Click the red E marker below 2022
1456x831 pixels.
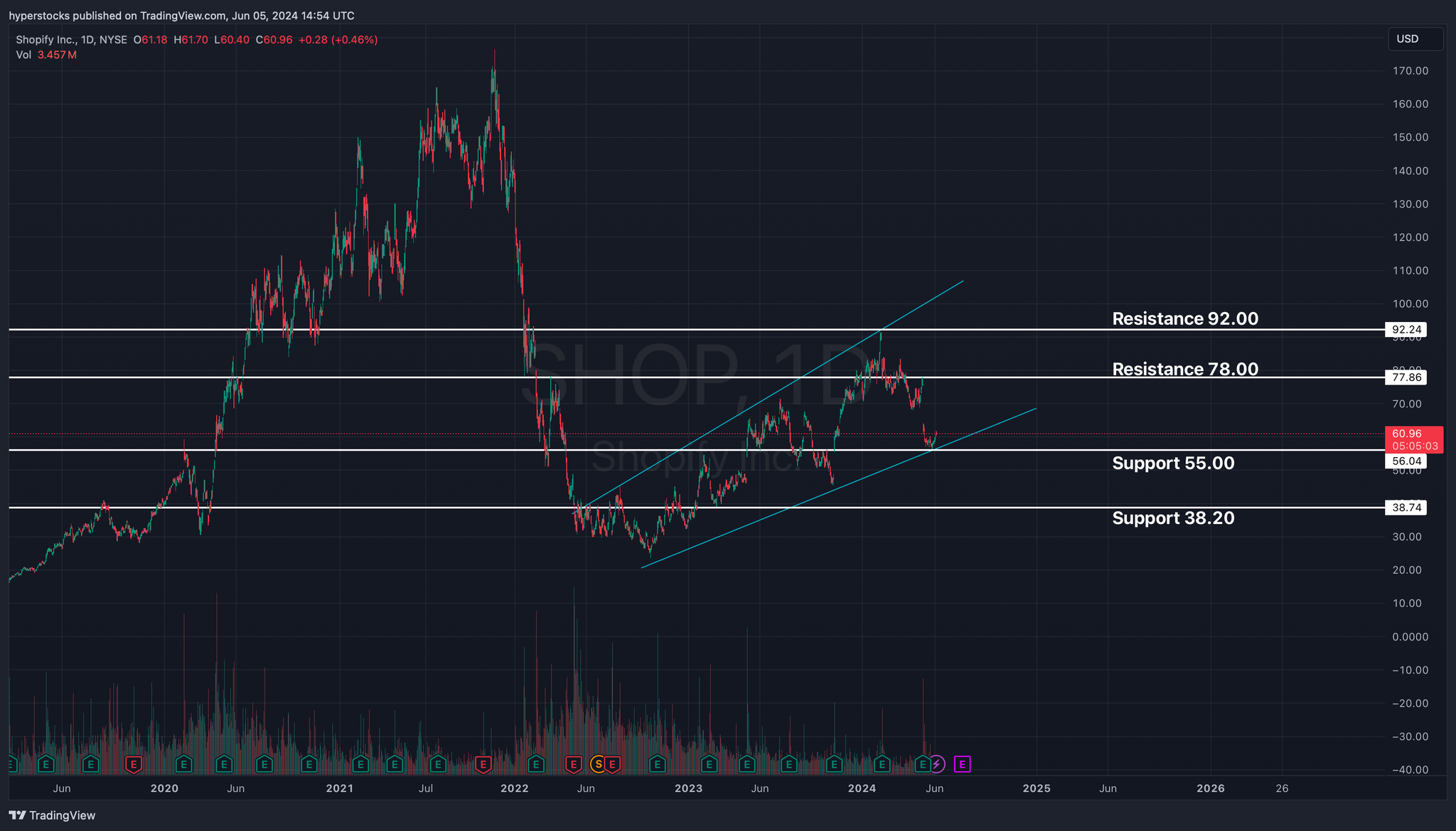point(483,764)
